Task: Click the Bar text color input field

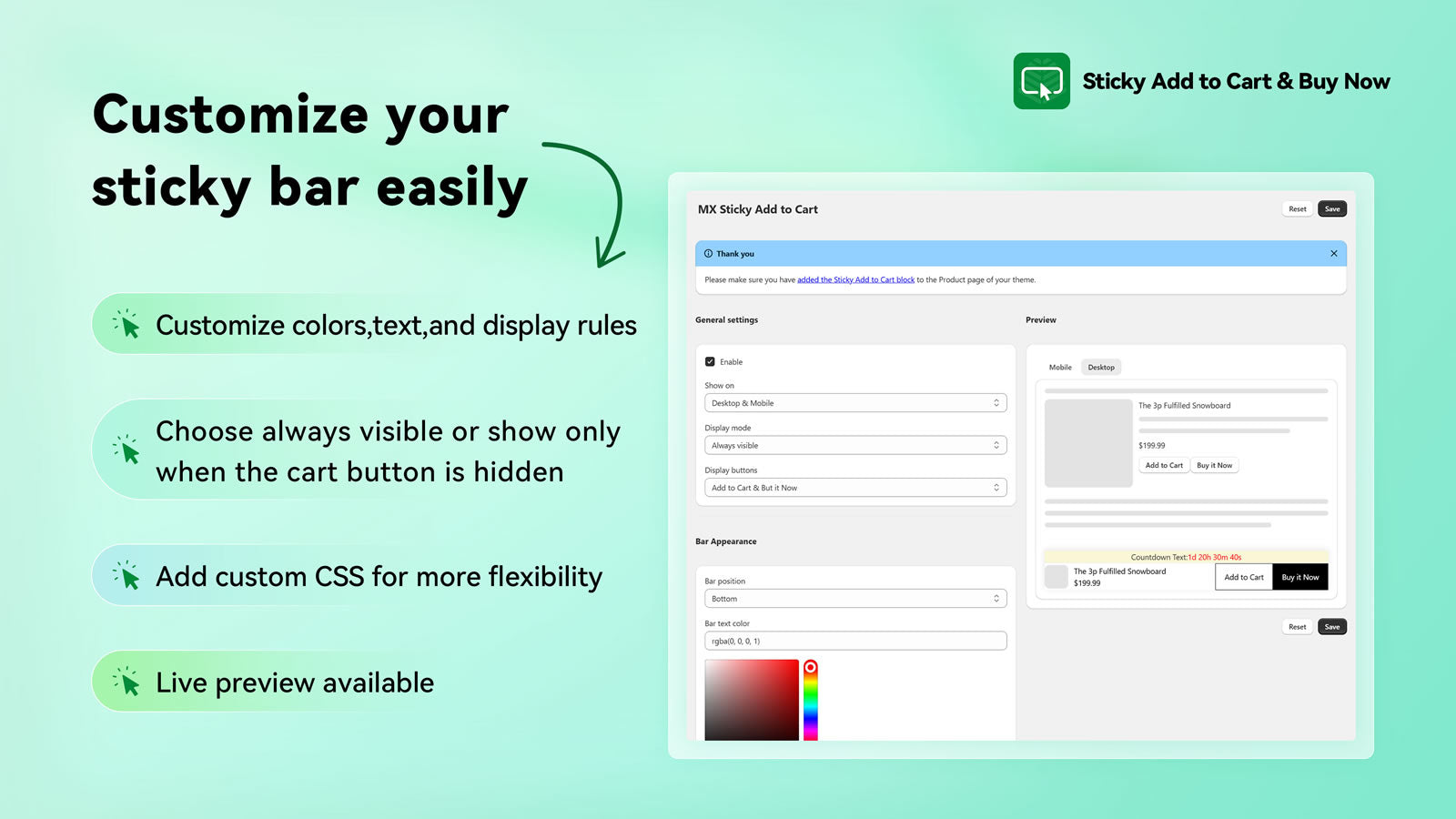Action: pos(854,642)
